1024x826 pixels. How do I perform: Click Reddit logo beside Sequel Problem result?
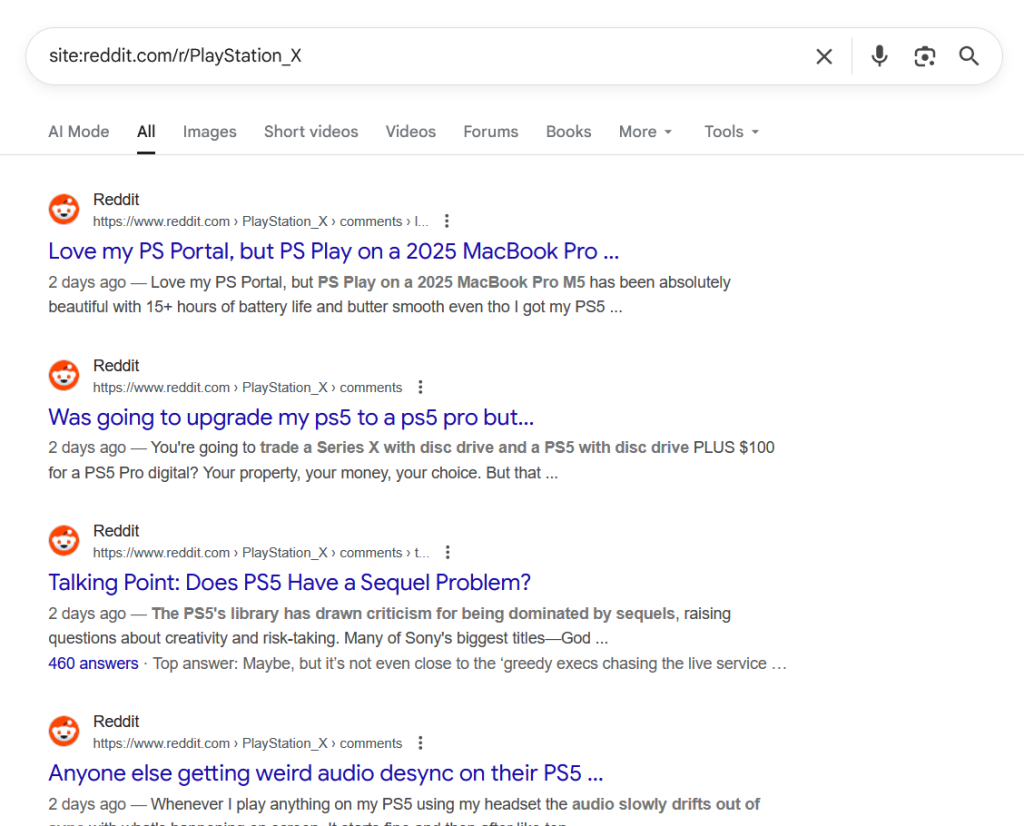[x=64, y=541]
